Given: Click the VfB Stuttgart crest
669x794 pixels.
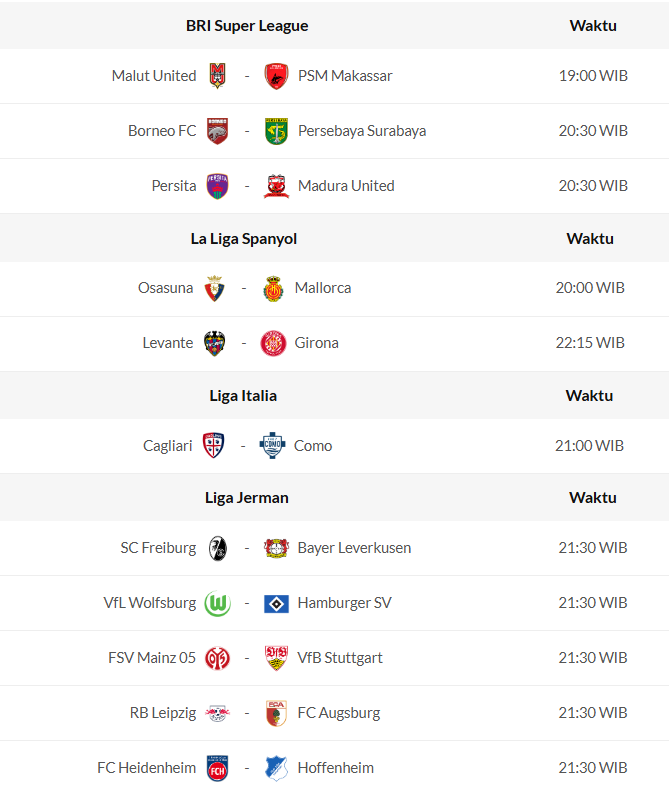Looking at the screenshot, I should [276, 658].
